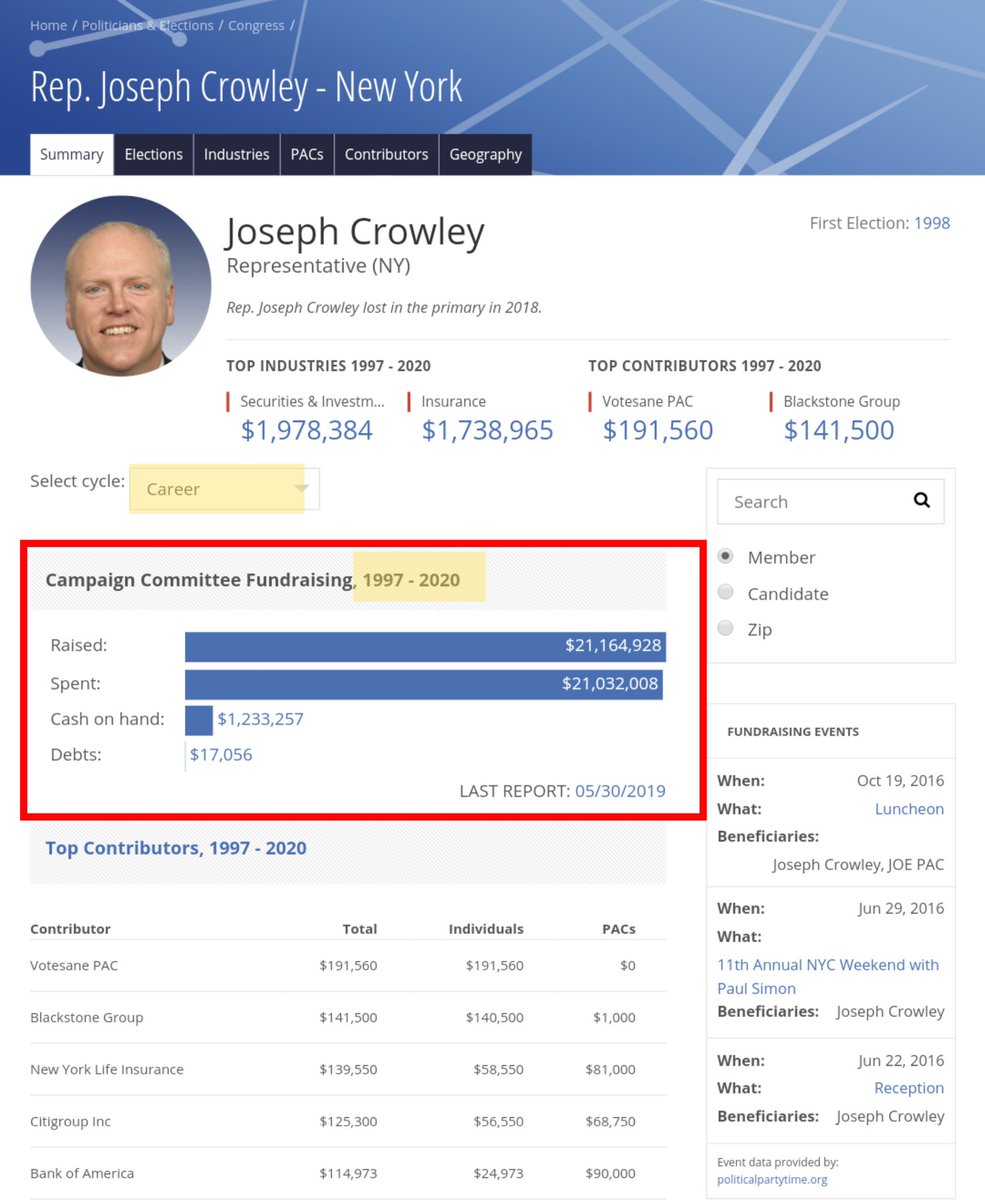
Task: Open the Career cycle dropdown
Action: pyautogui.click(x=222, y=489)
